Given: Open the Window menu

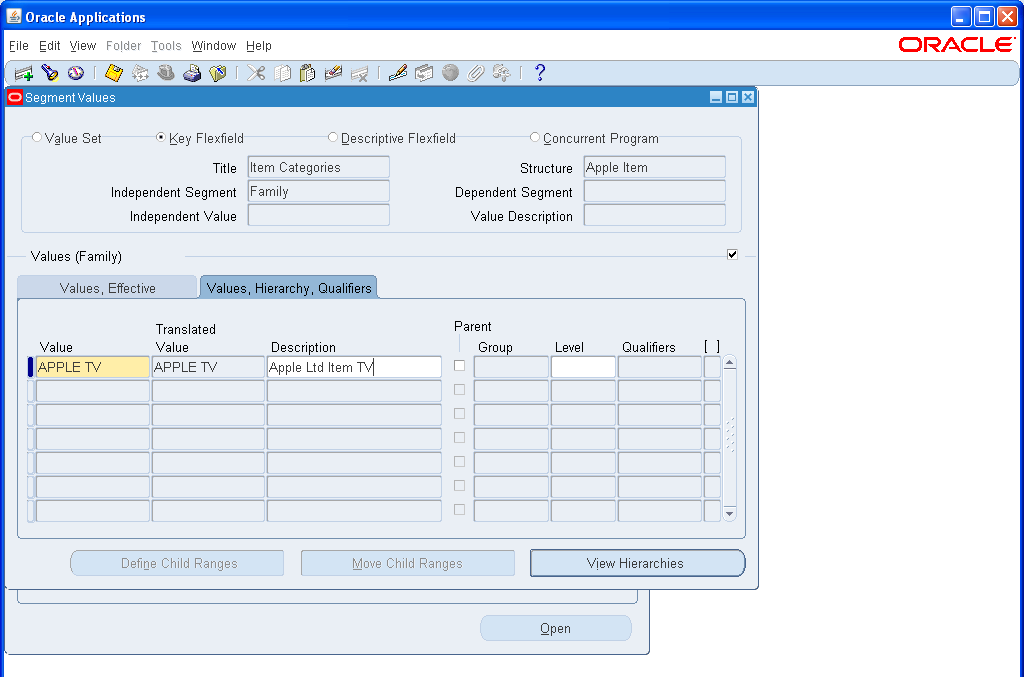Looking at the screenshot, I should click(x=213, y=46).
